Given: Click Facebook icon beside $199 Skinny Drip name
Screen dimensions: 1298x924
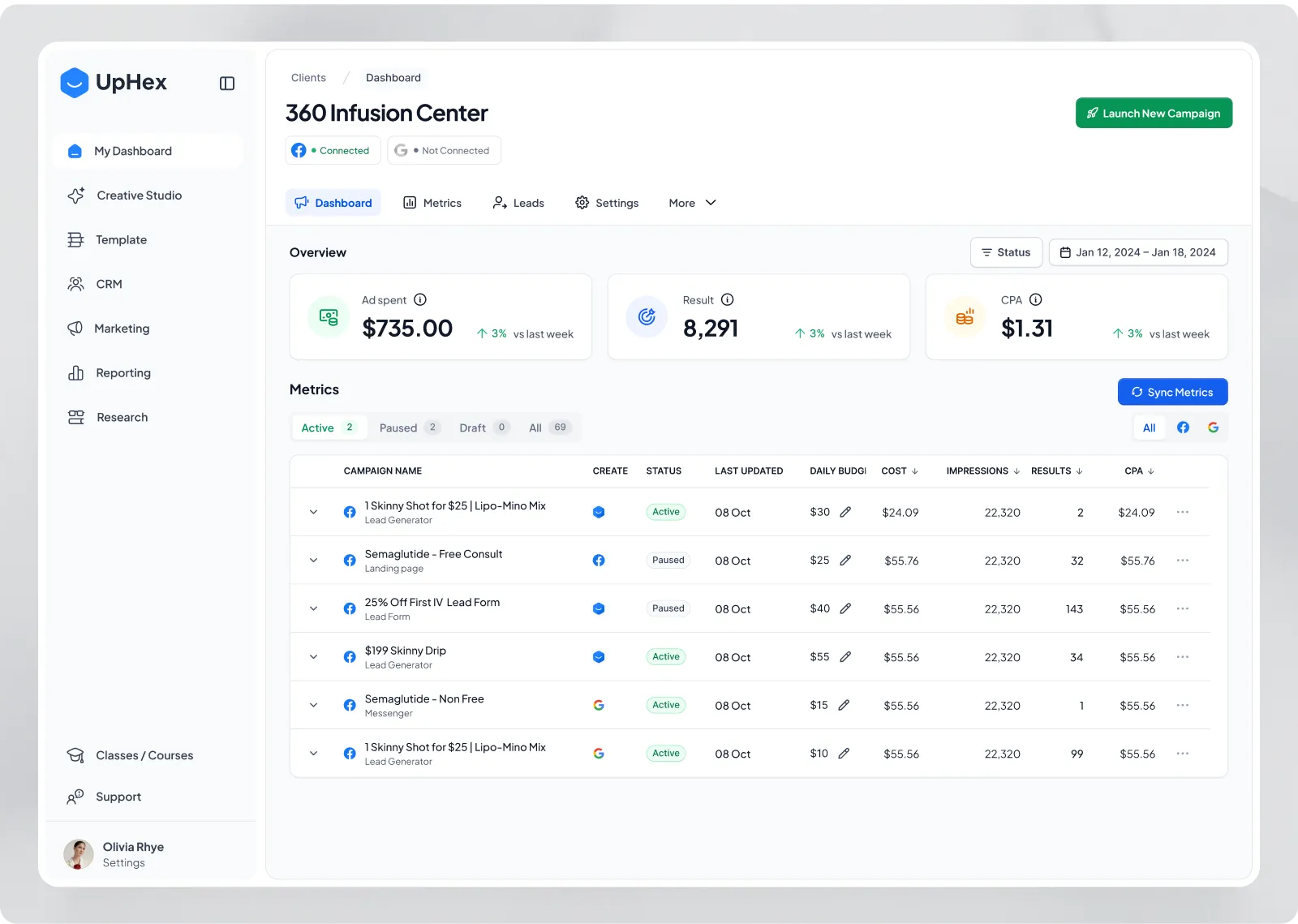Looking at the screenshot, I should point(350,656).
